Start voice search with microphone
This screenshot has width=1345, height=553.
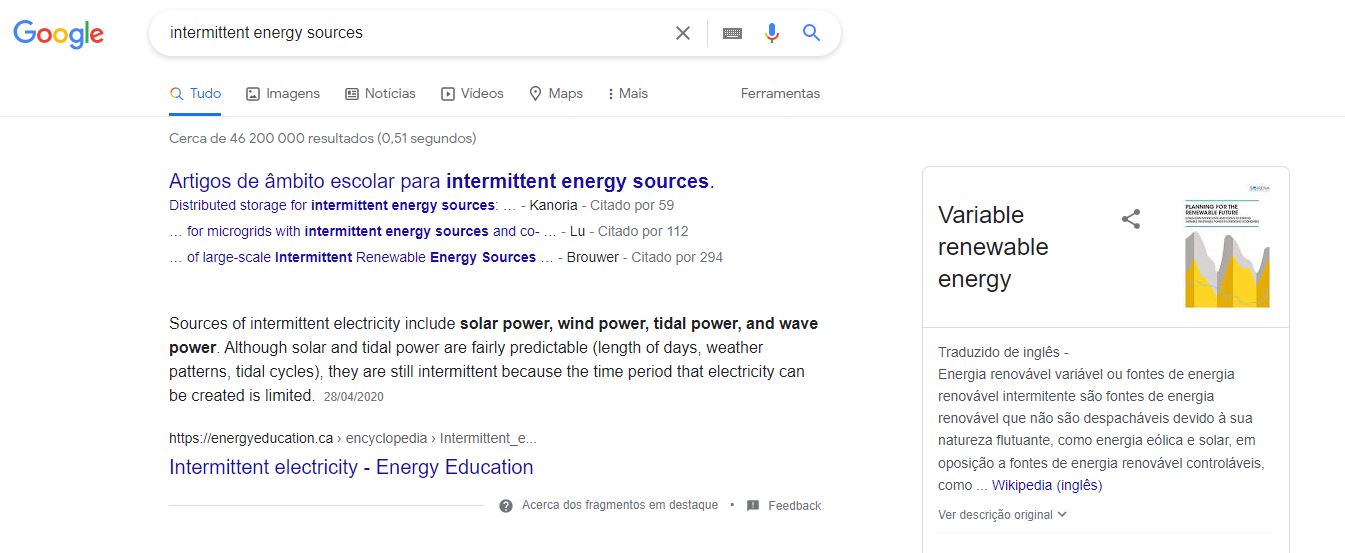point(771,33)
